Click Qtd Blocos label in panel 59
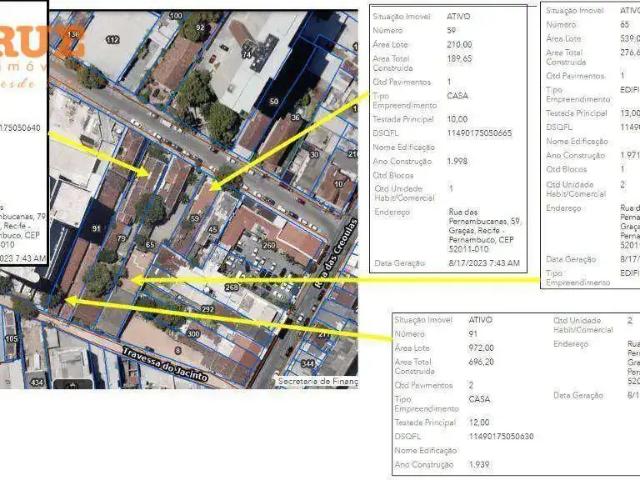This screenshot has height=480, width=640. (393, 176)
